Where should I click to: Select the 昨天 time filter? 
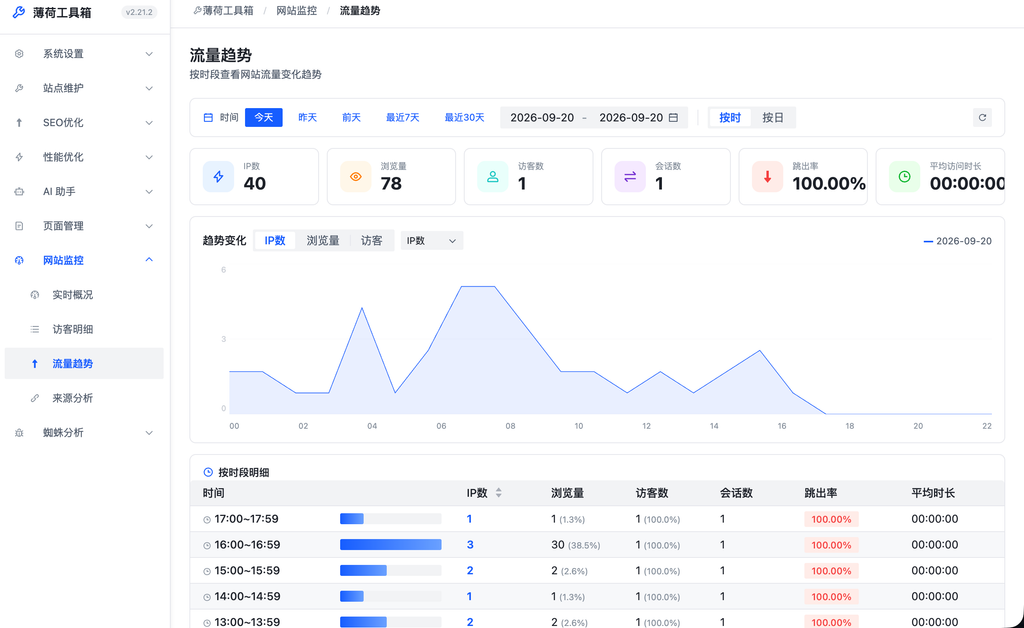point(308,118)
